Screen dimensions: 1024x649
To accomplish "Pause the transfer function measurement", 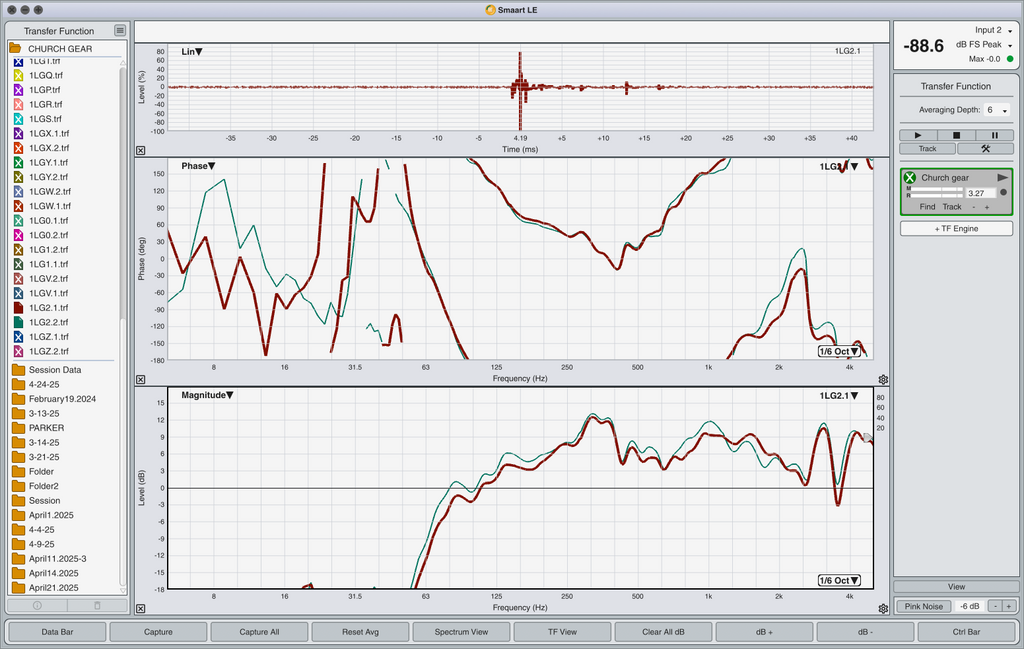I will pyautogui.click(x=994, y=135).
